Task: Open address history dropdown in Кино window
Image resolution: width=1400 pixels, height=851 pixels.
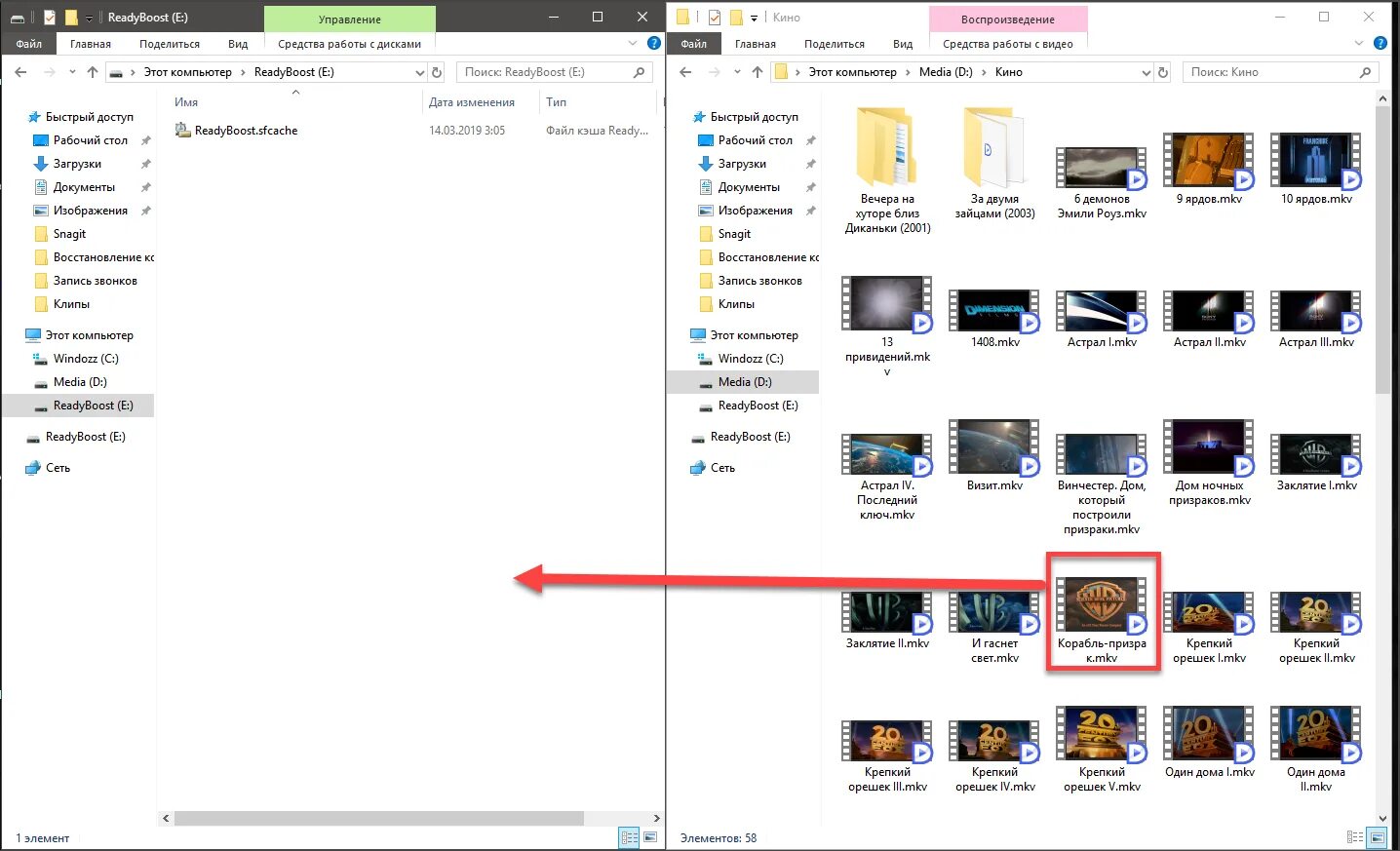Action: [x=1146, y=72]
